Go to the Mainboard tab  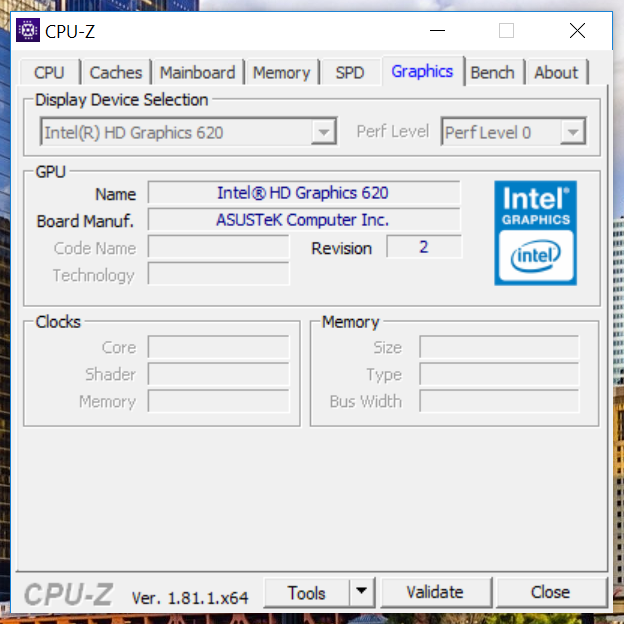[197, 72]
